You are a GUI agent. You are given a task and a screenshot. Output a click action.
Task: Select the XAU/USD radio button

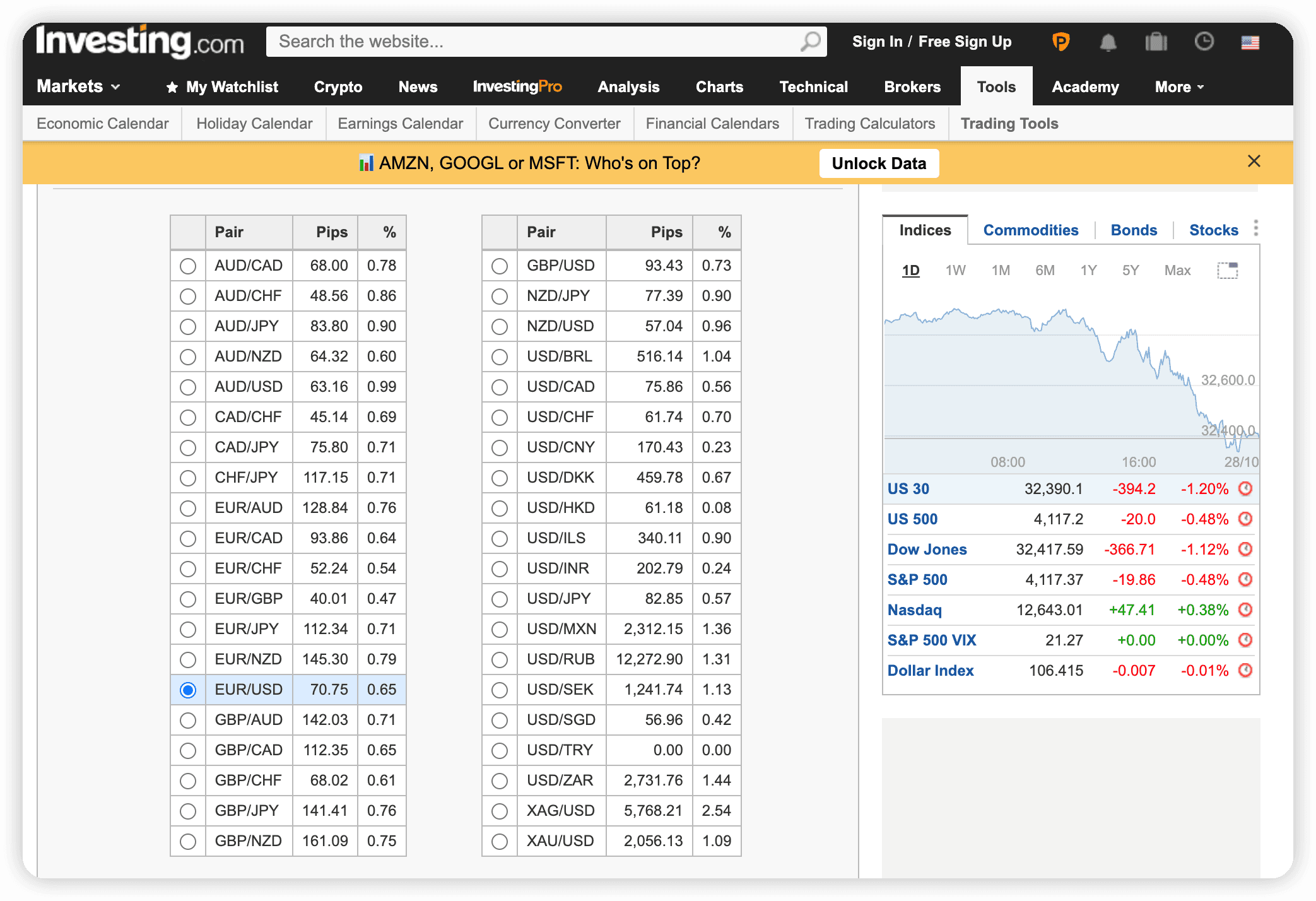click(499, 842)
